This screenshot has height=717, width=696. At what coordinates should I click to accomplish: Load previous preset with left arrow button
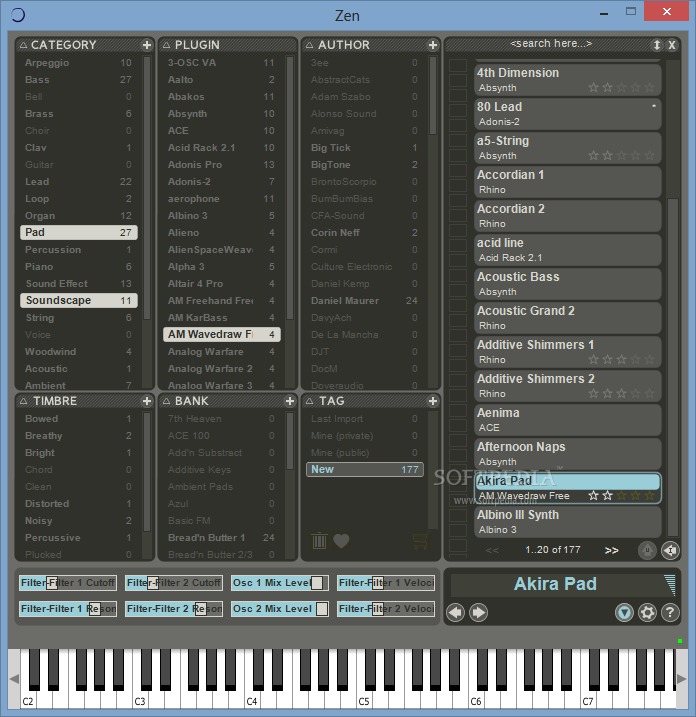[x=455, y=612]
